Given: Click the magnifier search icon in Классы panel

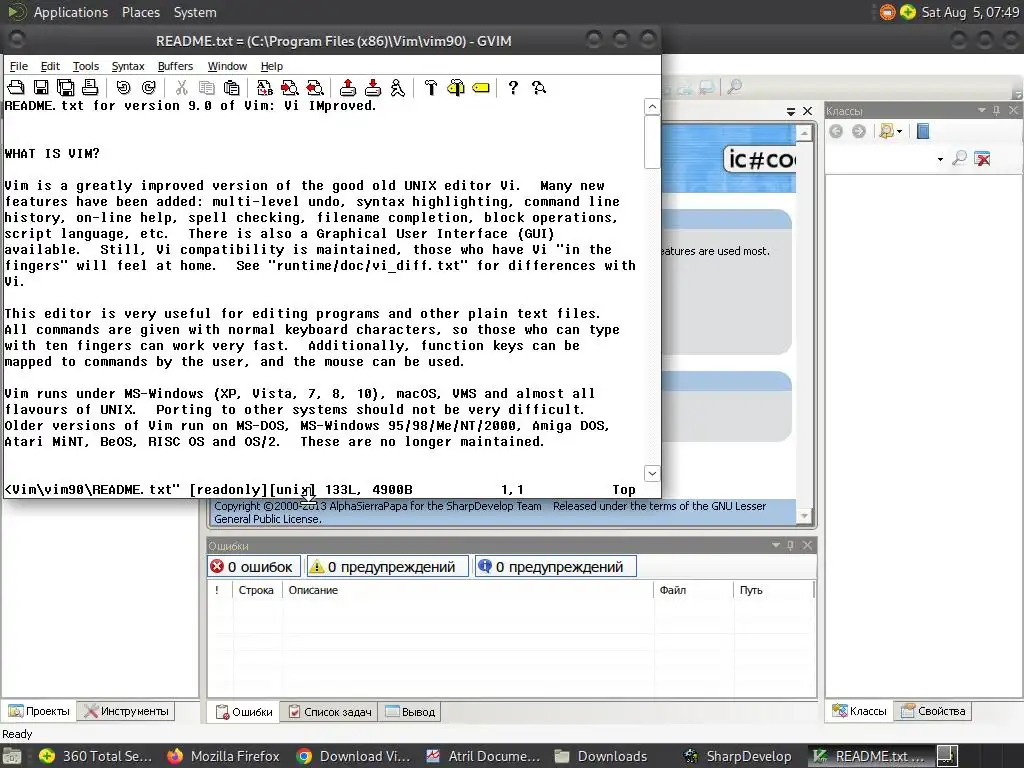Looking at the screenshot, I should click(x=959, y=158).
